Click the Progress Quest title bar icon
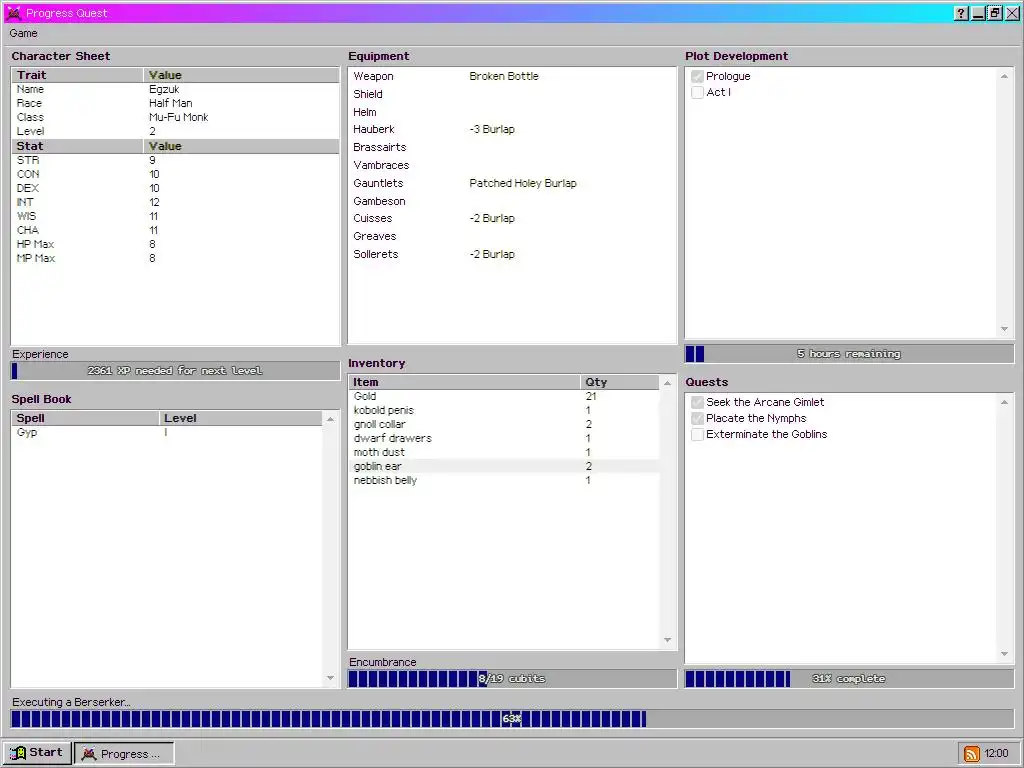This screenshot has height=768, width=1024. [x=13, y=13]
